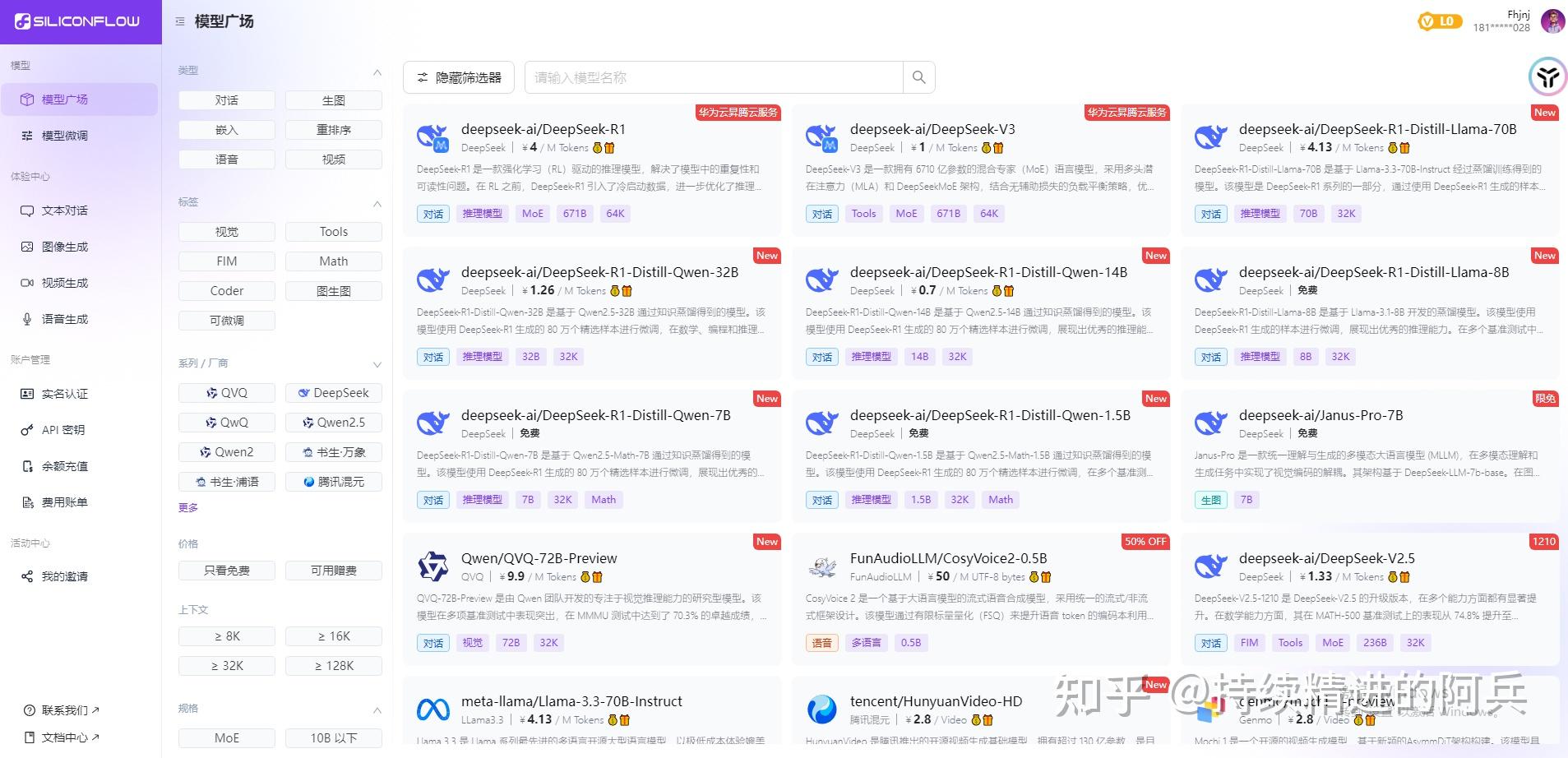Open 我的邀请 in the sidebar

[80, 576]
